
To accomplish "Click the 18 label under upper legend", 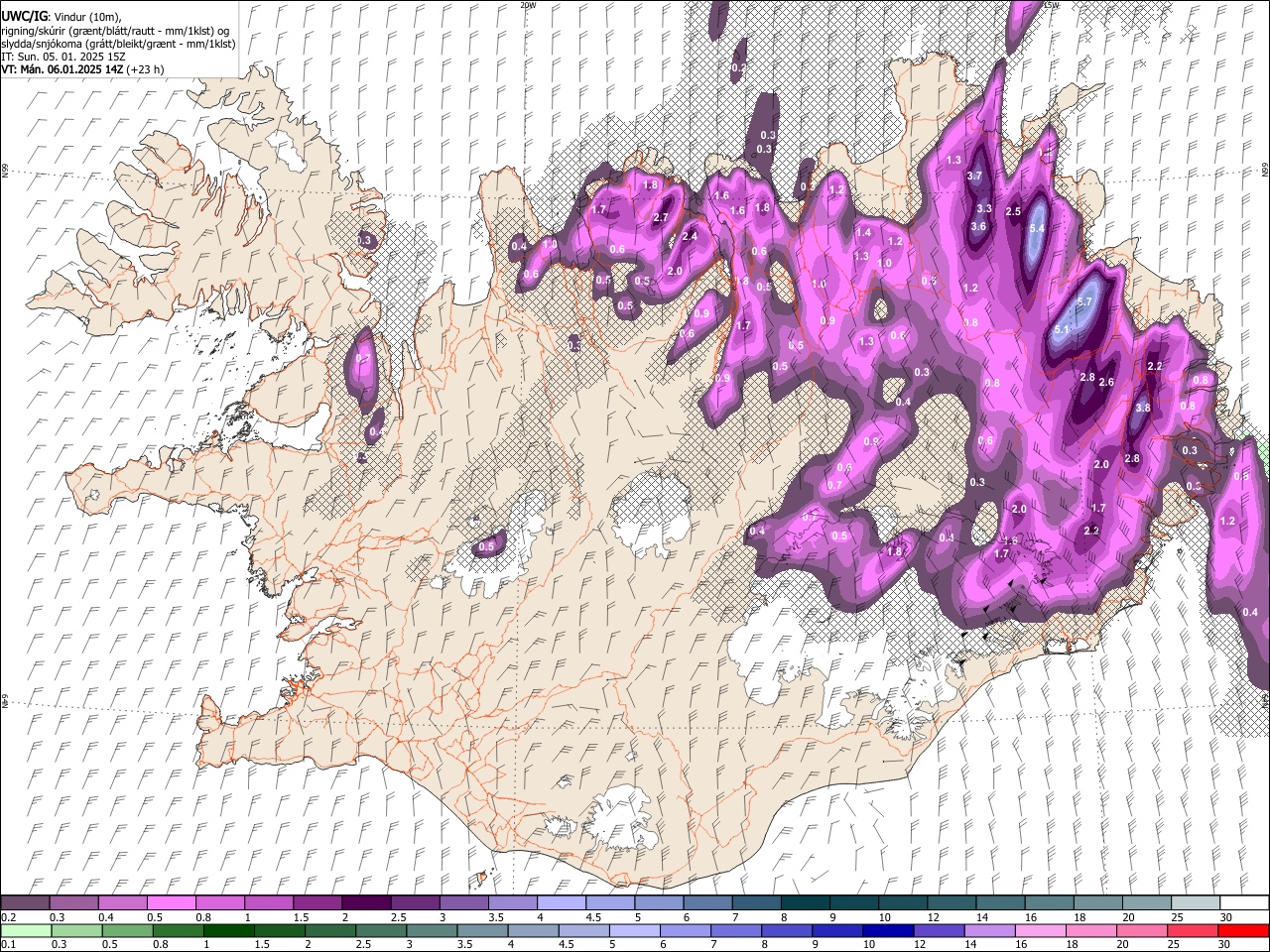I will pyautogui.click(x=1079, y=917).
